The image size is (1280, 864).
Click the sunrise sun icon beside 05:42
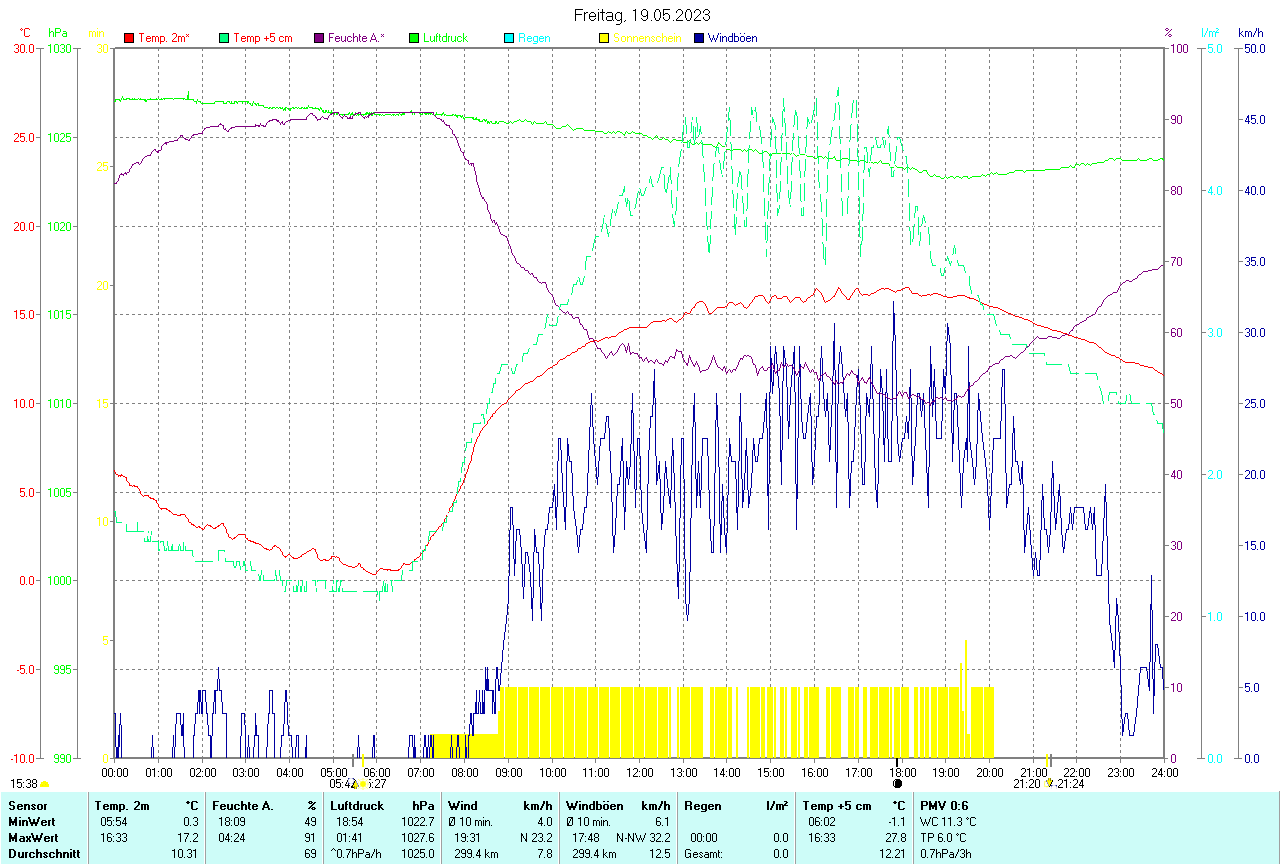pyautogui.click(x=362, y=785)
